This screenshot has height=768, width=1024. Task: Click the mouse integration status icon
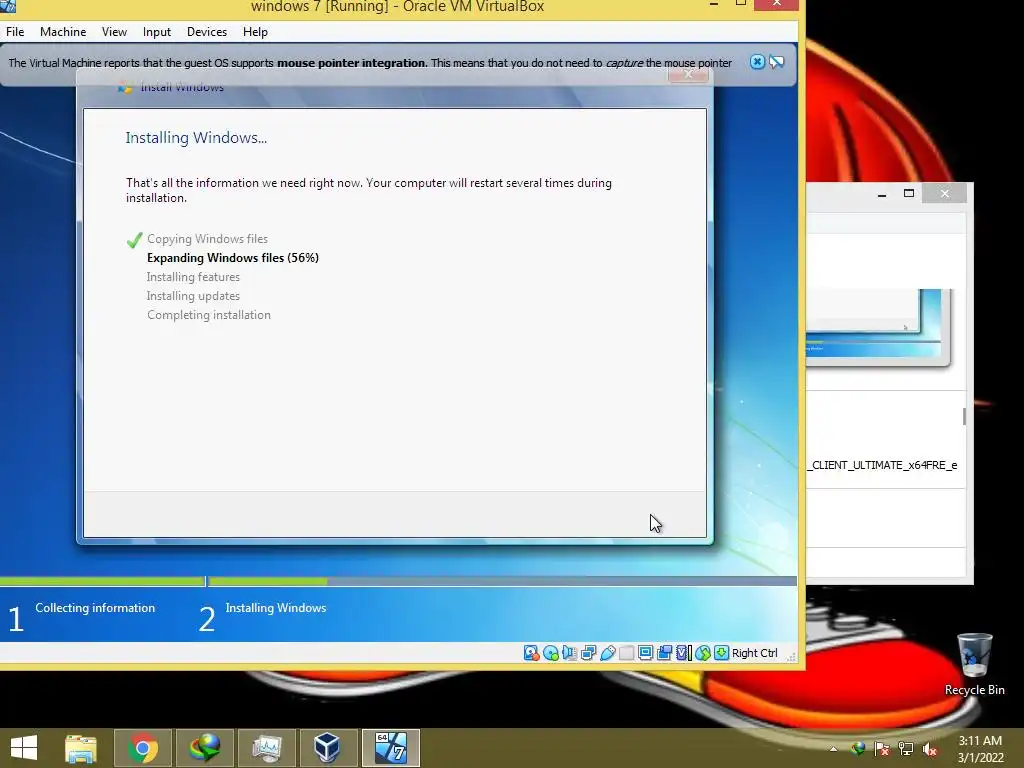[703, 652]
